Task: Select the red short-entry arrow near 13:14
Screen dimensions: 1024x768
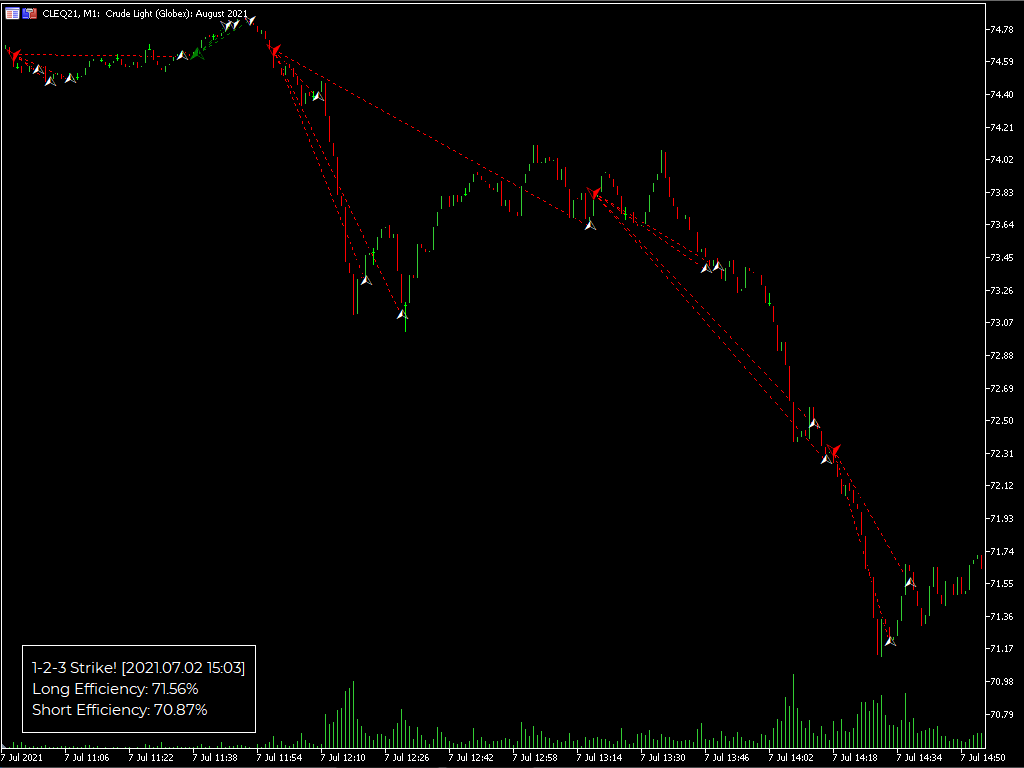Action: tap(594, 192)
